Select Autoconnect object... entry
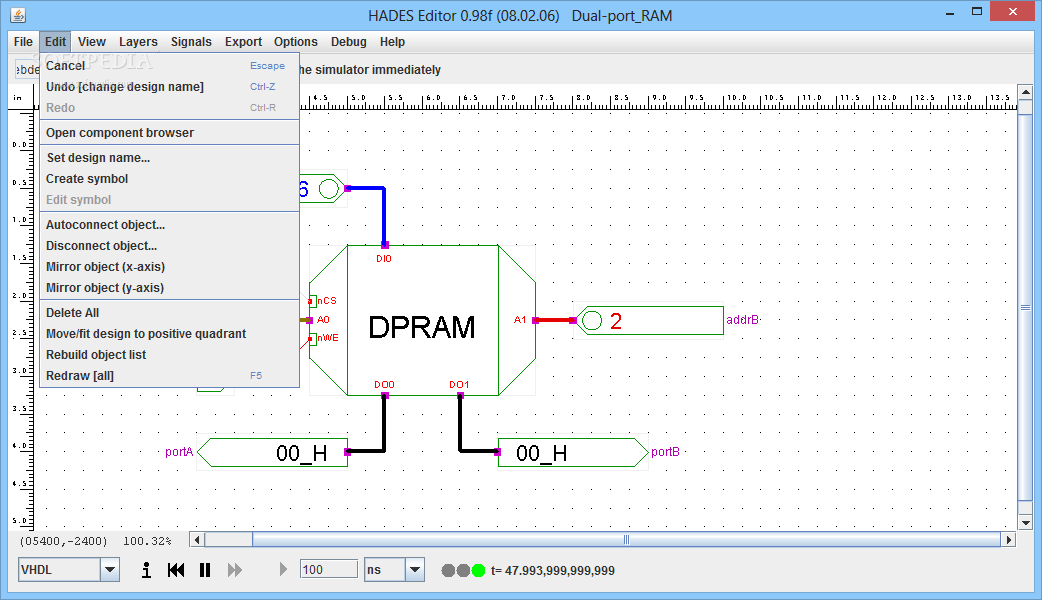The image size is (1042, 600). [169, 225]
